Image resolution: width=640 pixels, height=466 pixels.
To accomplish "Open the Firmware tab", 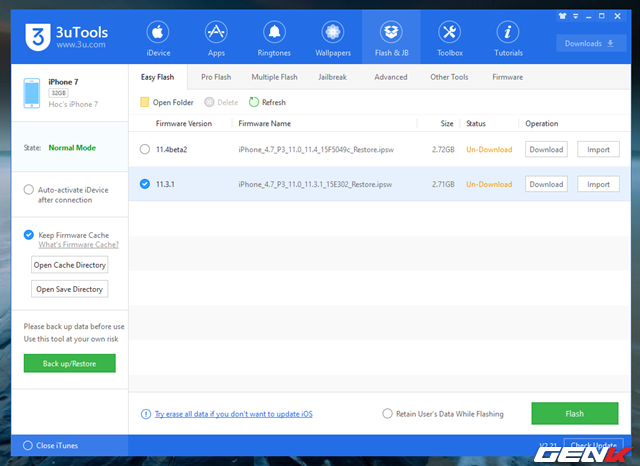I will pyautogui.click(x=507, y=77).
